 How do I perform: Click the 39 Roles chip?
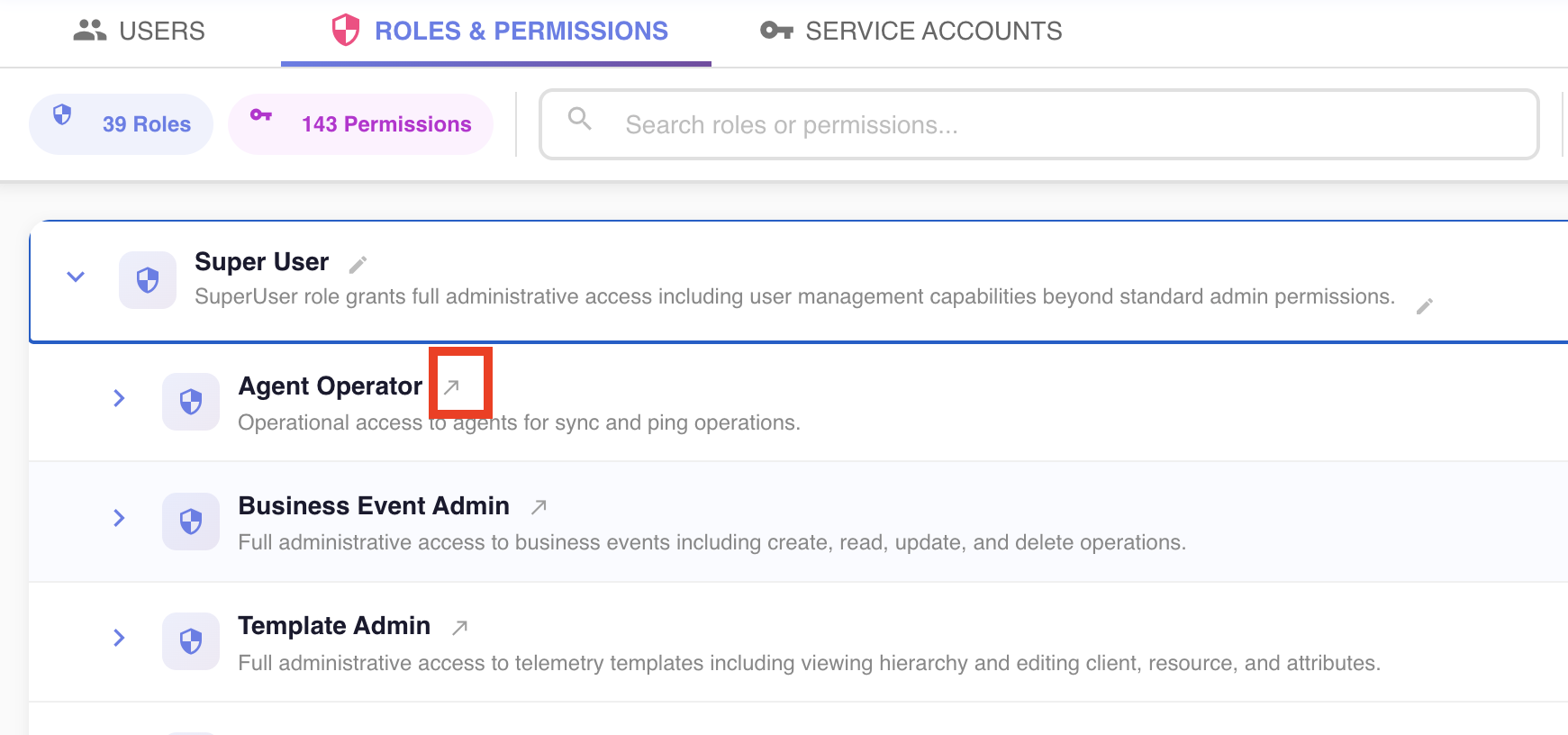pyautogui.click(x=121, y=124)
